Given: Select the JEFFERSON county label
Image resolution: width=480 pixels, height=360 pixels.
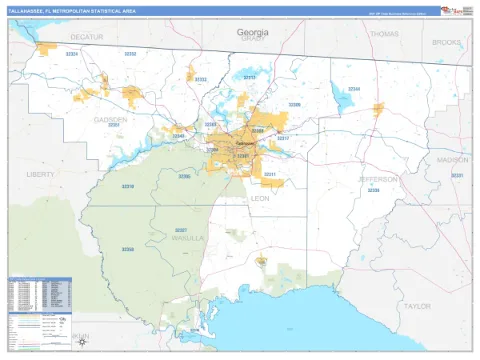Looking at the screenshot, I should (378, 179).
